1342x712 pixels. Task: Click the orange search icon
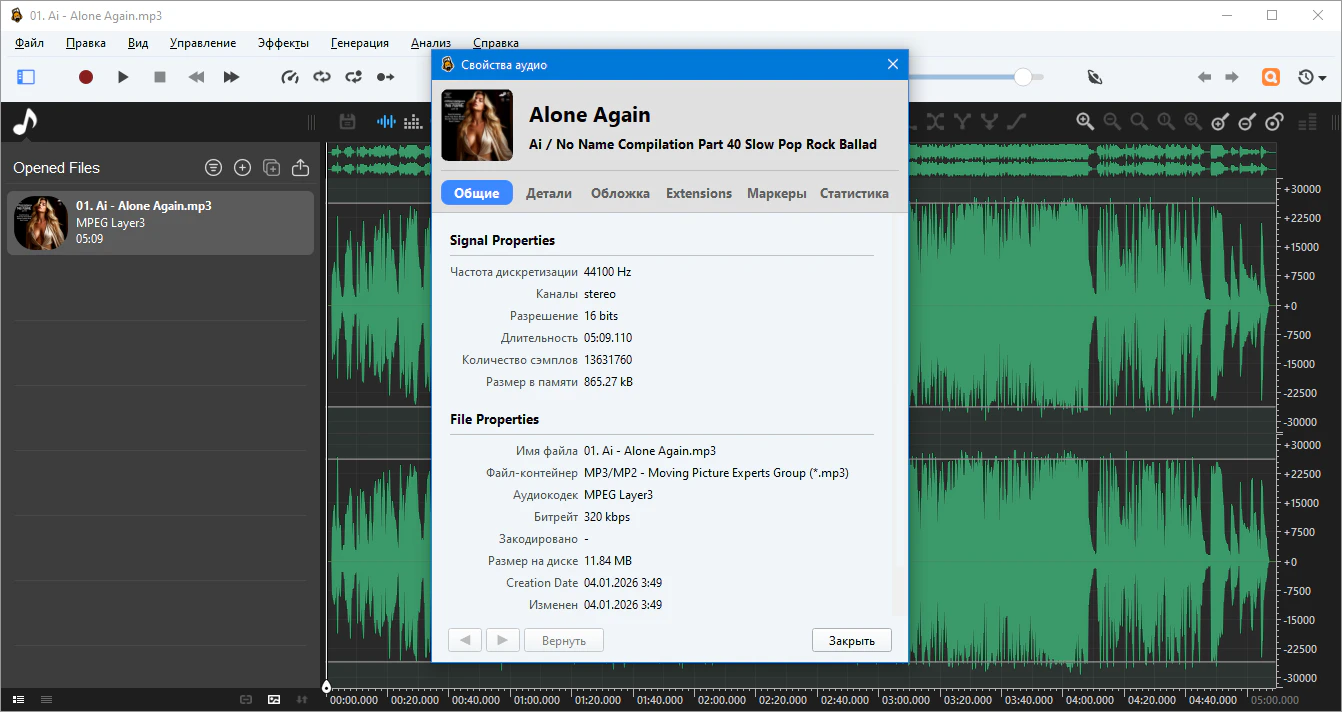[1271, 77]
